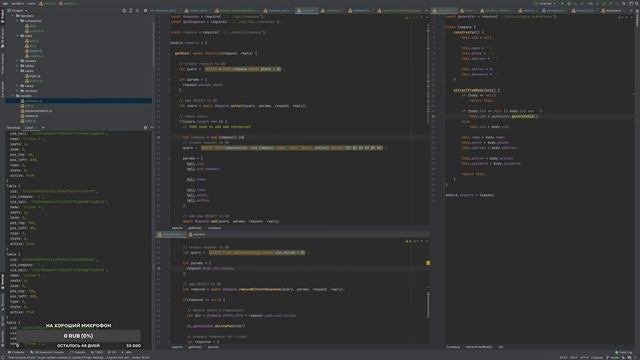640x360 pixels.
Task: Click the exports breadcrumb in upper left editor
Action: [177, 228]
